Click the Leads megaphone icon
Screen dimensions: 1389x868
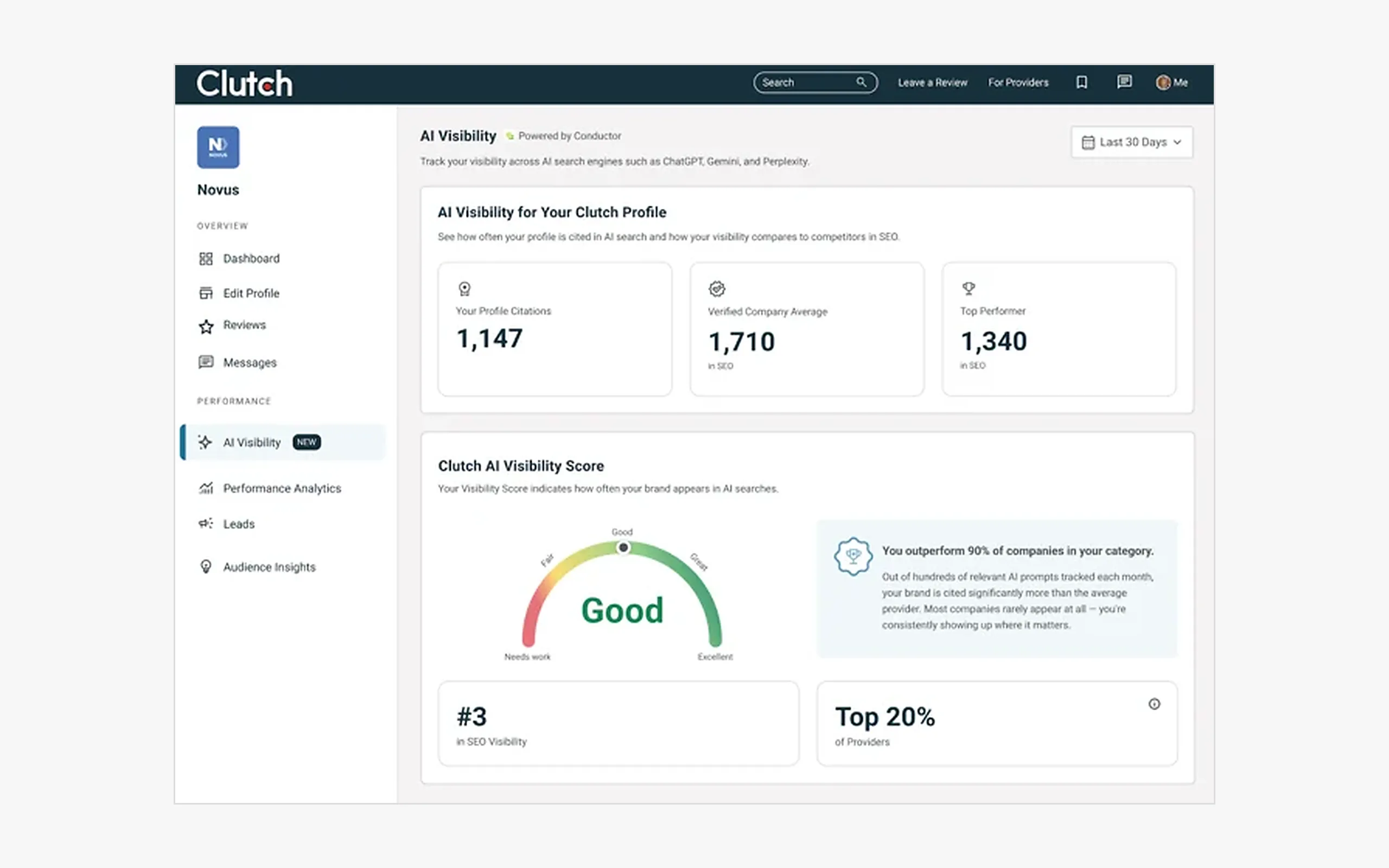coord(206,524)
